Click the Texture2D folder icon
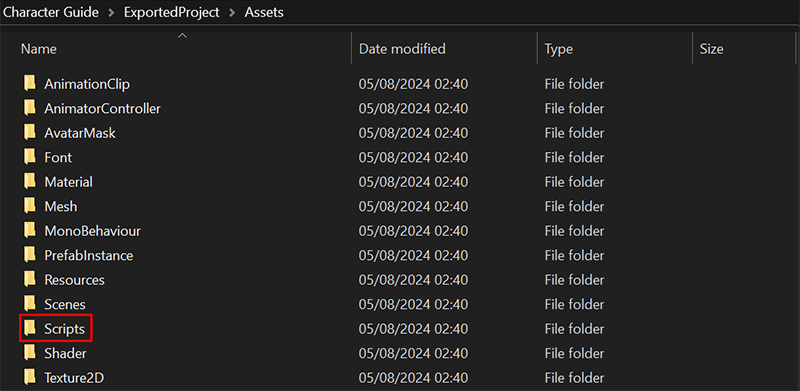 pyautogui.click(x=30, y=378)
